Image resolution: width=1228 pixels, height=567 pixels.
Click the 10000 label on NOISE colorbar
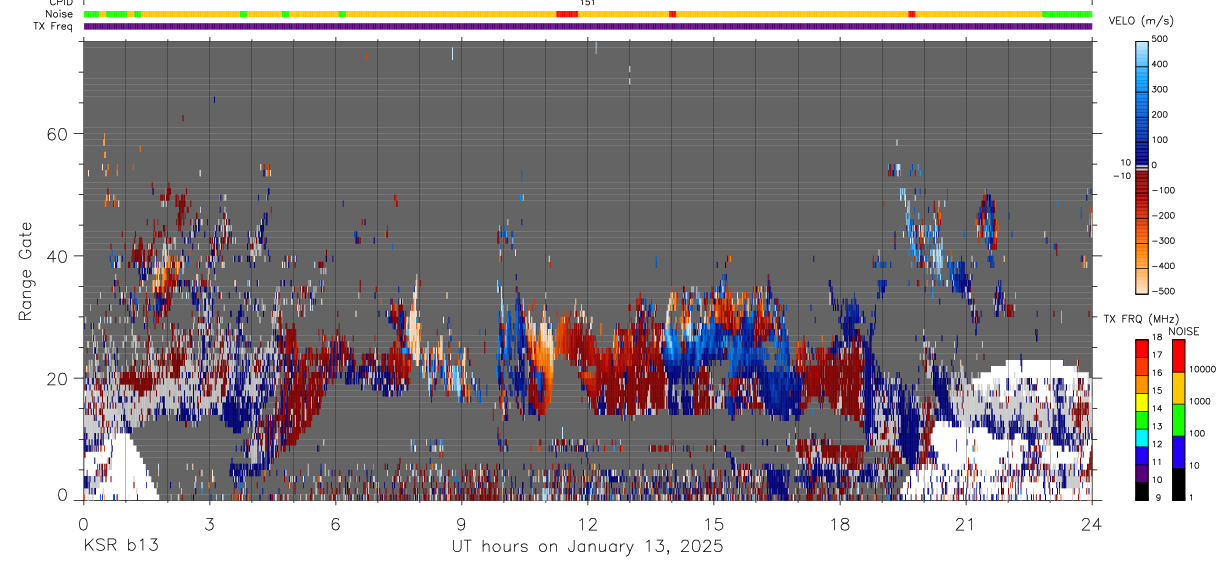coord(1201,370)
